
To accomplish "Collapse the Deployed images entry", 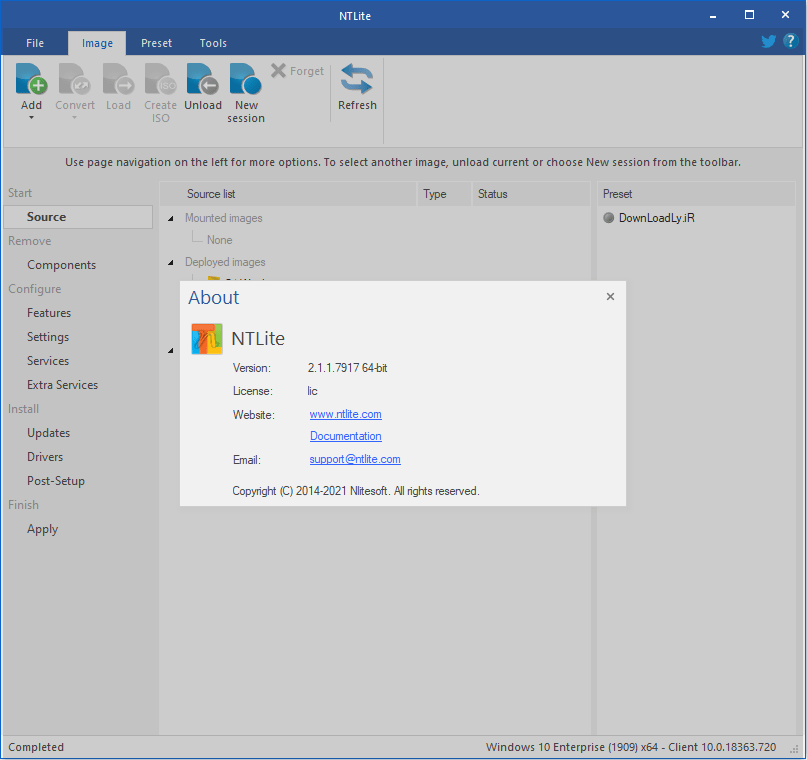I will (x=170, y=262).
